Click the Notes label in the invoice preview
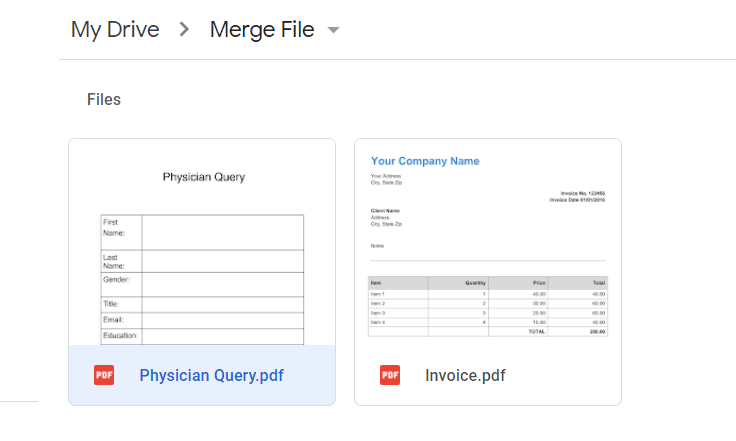Image resolution: width=736 pixels, height=441 pixels. click(377, 245)
